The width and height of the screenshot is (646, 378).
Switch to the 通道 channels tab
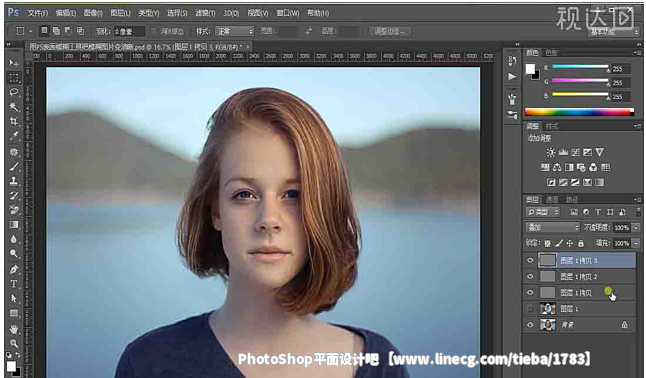click(x=552, y=200)
